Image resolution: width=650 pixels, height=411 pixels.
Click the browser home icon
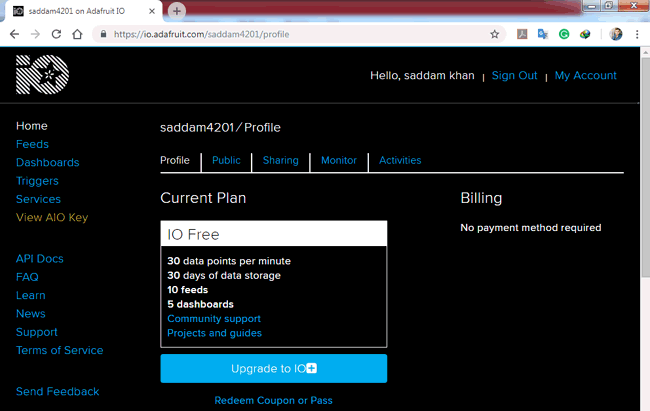click(x=78, y=33)
